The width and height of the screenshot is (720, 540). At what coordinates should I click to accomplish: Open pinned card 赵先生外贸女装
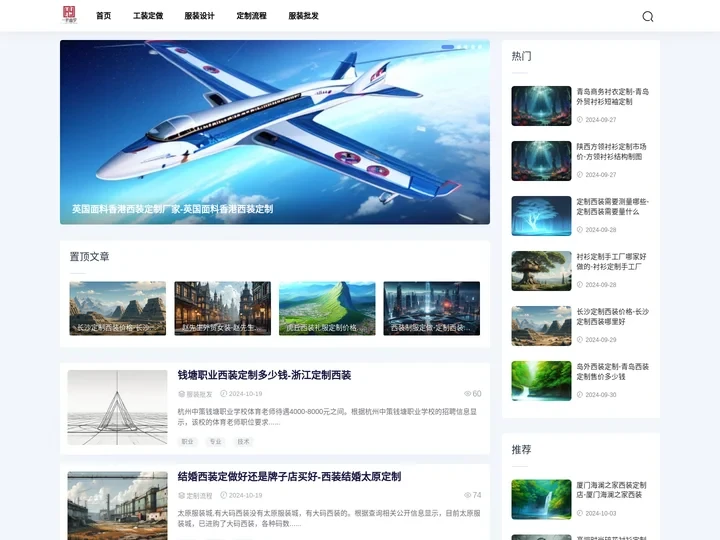(x=222, y=308)
